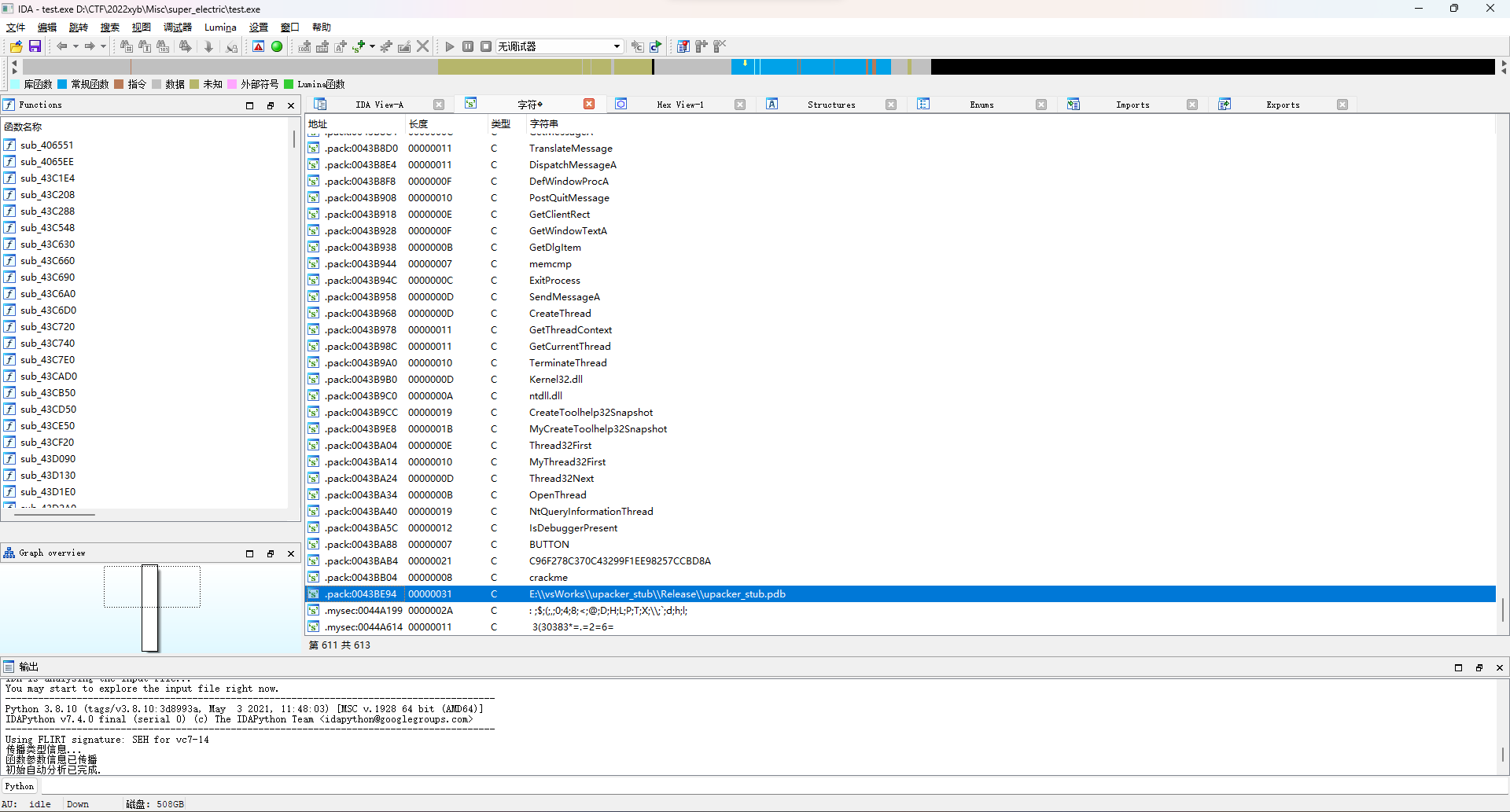The image size is (1510, 812).
Task: Open the Lumina menu
Action: (x=220, y=28)
